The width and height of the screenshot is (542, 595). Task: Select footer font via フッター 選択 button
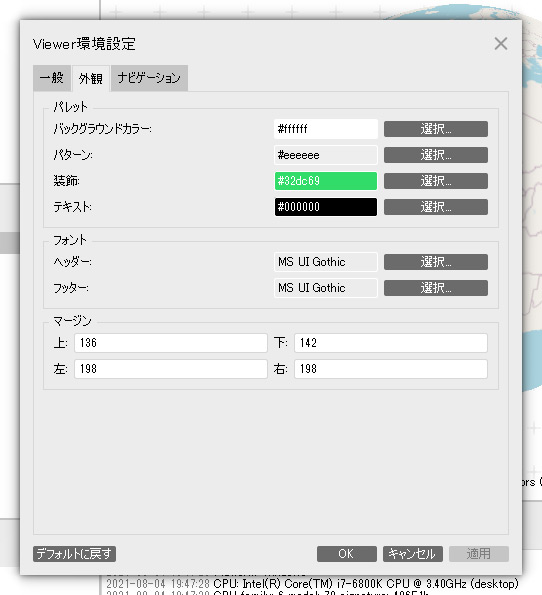[x=436, y=288]
